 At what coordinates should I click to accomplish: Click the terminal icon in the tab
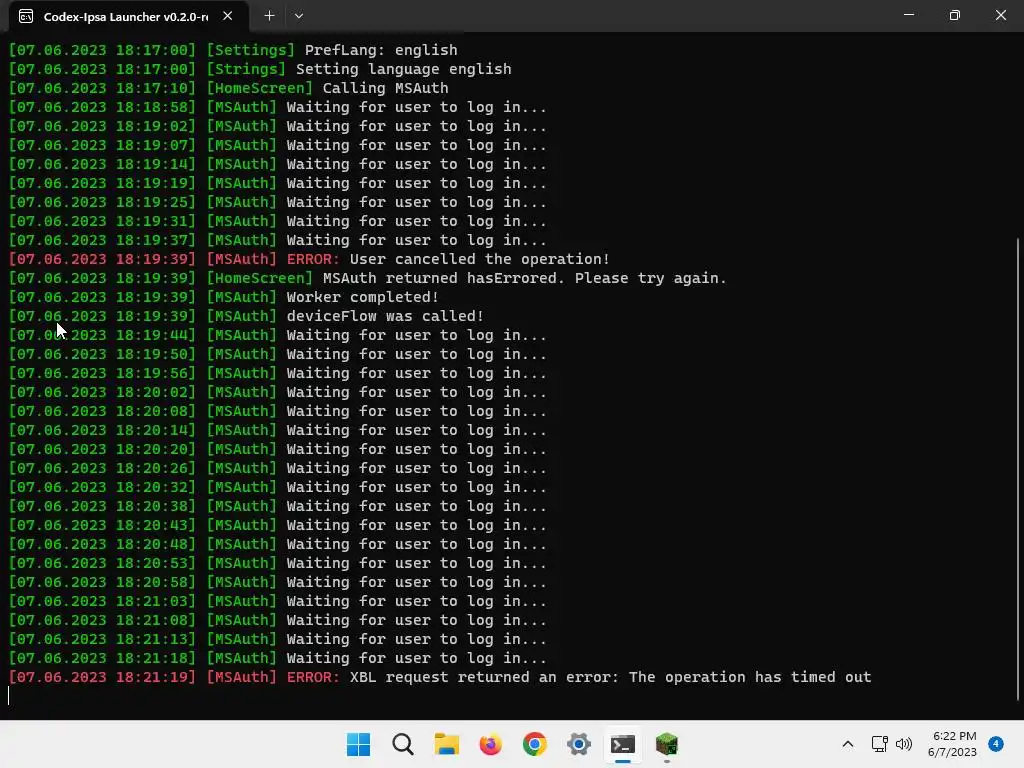coord(26,16)
